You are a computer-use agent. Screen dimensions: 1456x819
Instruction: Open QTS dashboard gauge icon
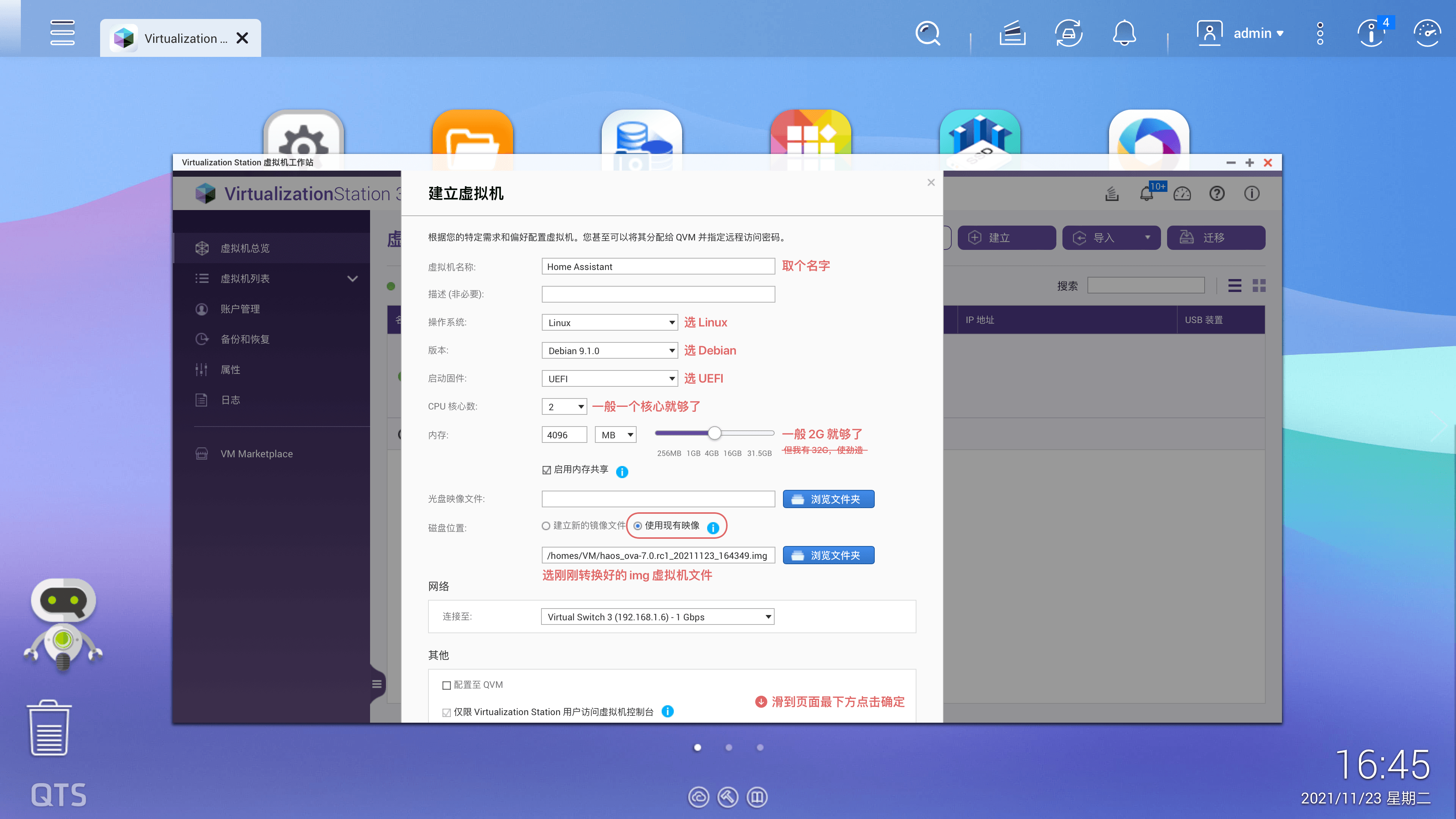(x=1426, y=33)
